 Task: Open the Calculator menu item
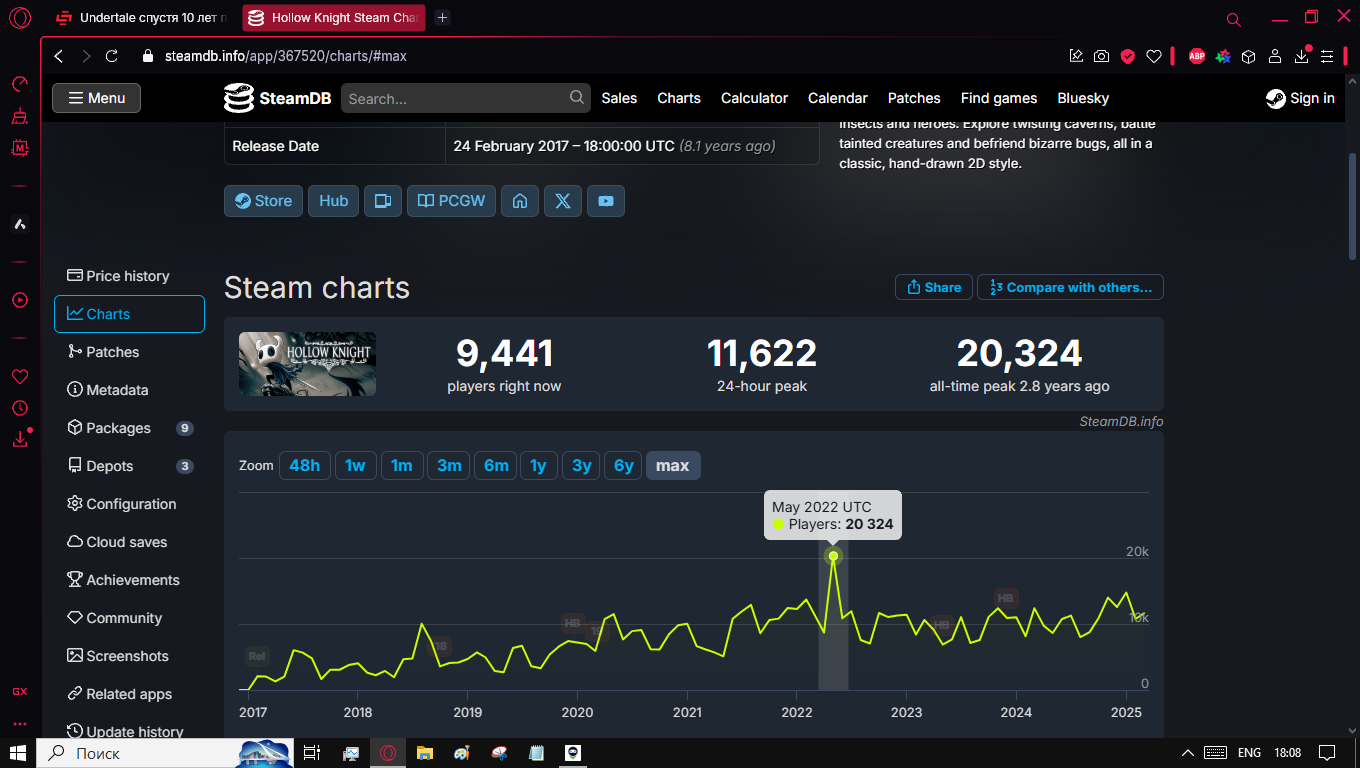(x=754, y=98)
